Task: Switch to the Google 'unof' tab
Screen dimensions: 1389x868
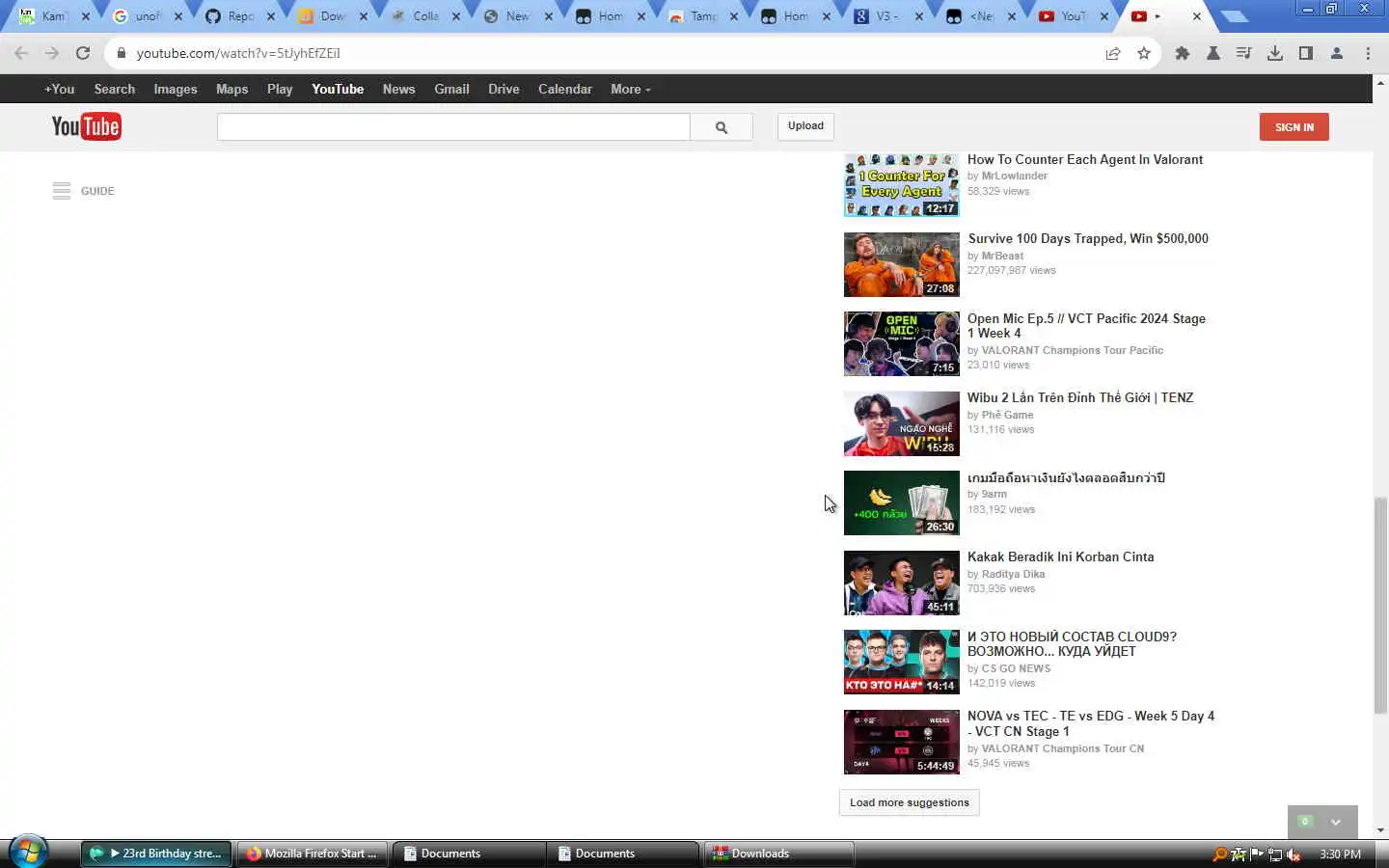Action: pos(147,16)
